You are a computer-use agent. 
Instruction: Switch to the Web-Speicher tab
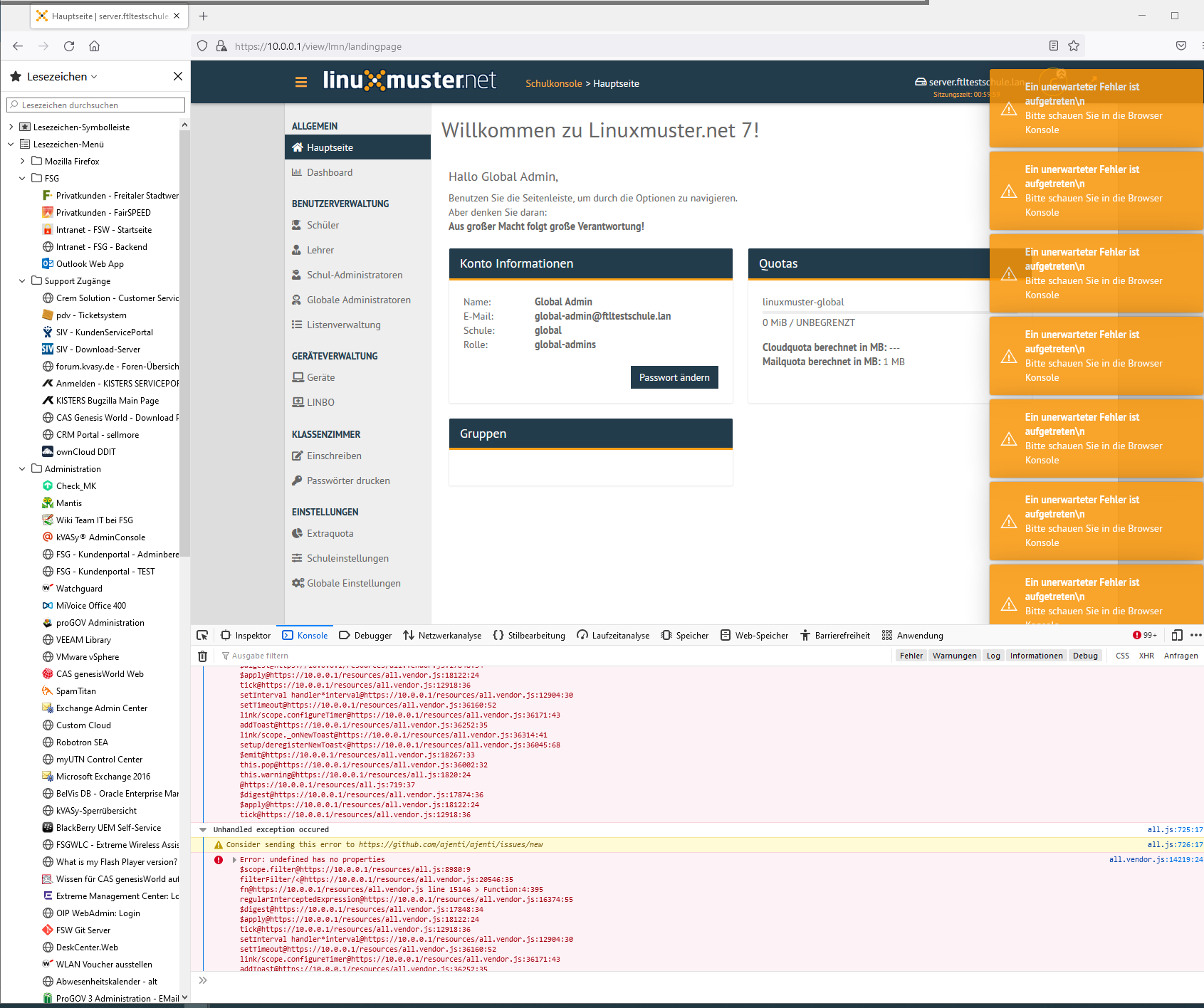[x=754, y=636]
